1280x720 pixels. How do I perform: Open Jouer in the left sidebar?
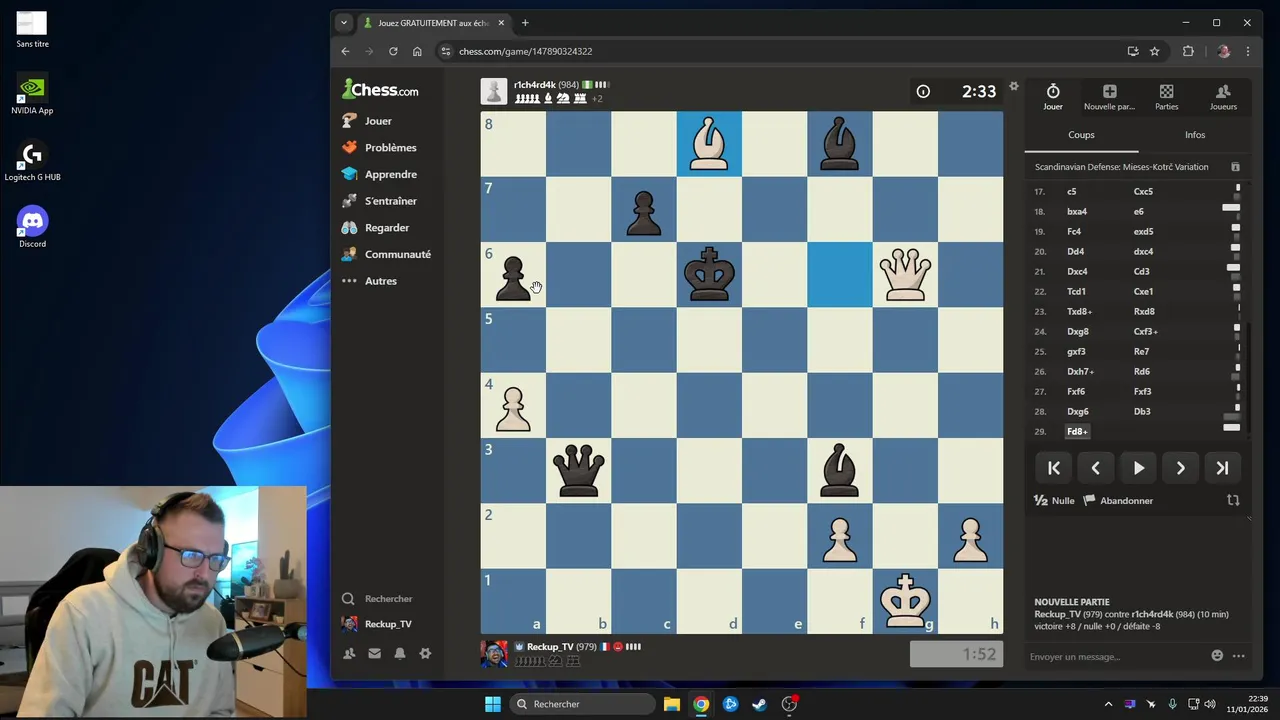(x=367, y=121)
